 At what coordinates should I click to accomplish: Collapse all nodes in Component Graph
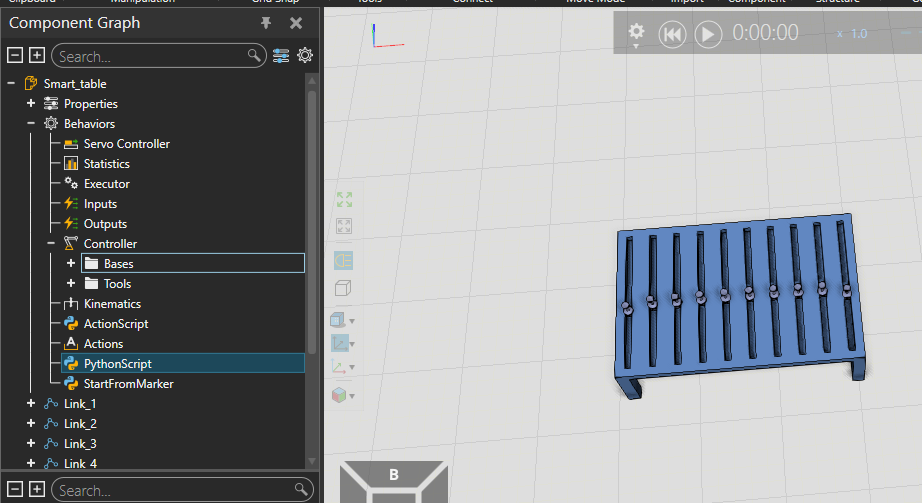click(x=15, y=55)
